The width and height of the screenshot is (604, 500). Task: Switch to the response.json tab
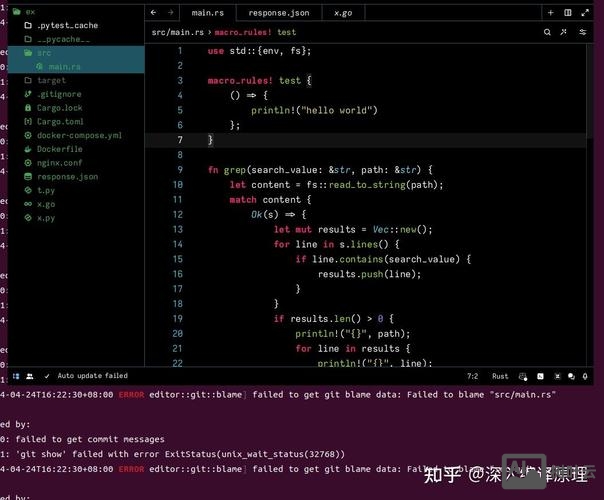[x=279, y=13]
